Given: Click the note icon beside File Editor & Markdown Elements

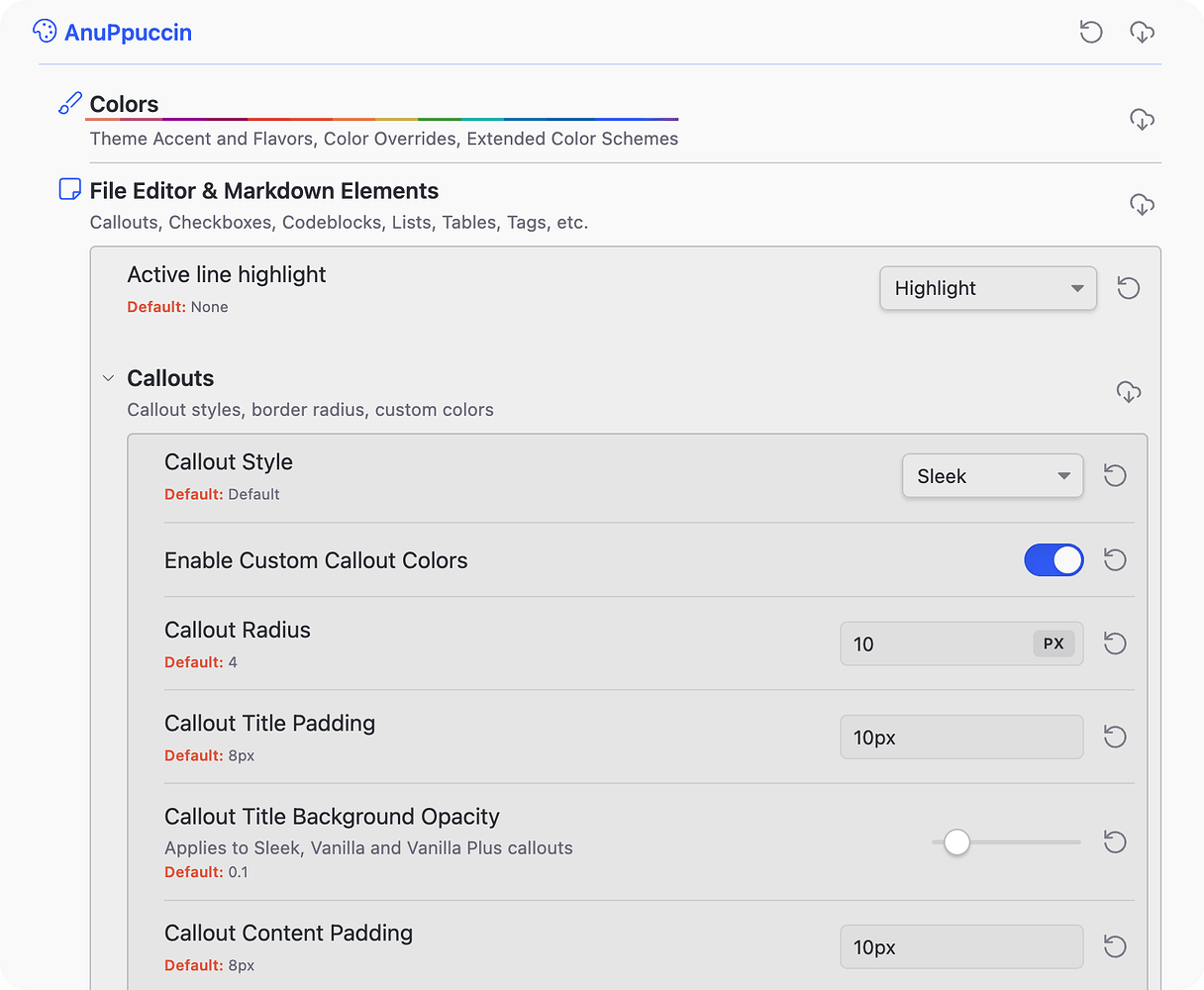Looking at the screenshot, I should pos(69,189).
